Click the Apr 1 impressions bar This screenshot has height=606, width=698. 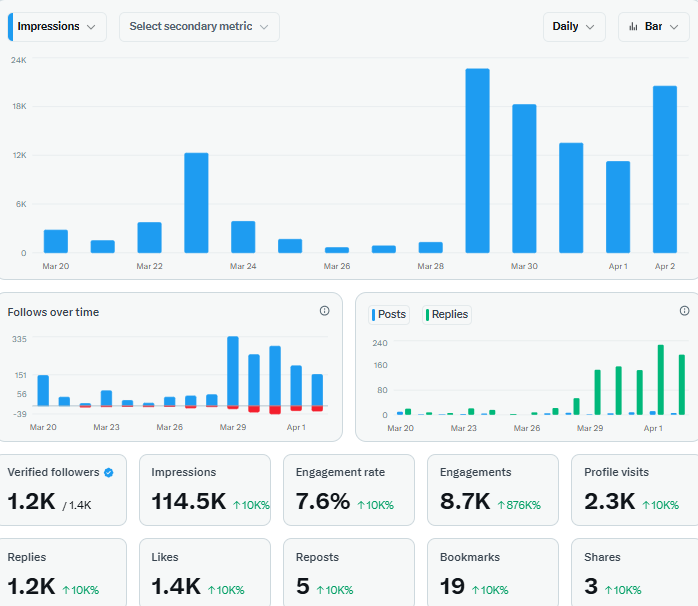tap(618, 207)
